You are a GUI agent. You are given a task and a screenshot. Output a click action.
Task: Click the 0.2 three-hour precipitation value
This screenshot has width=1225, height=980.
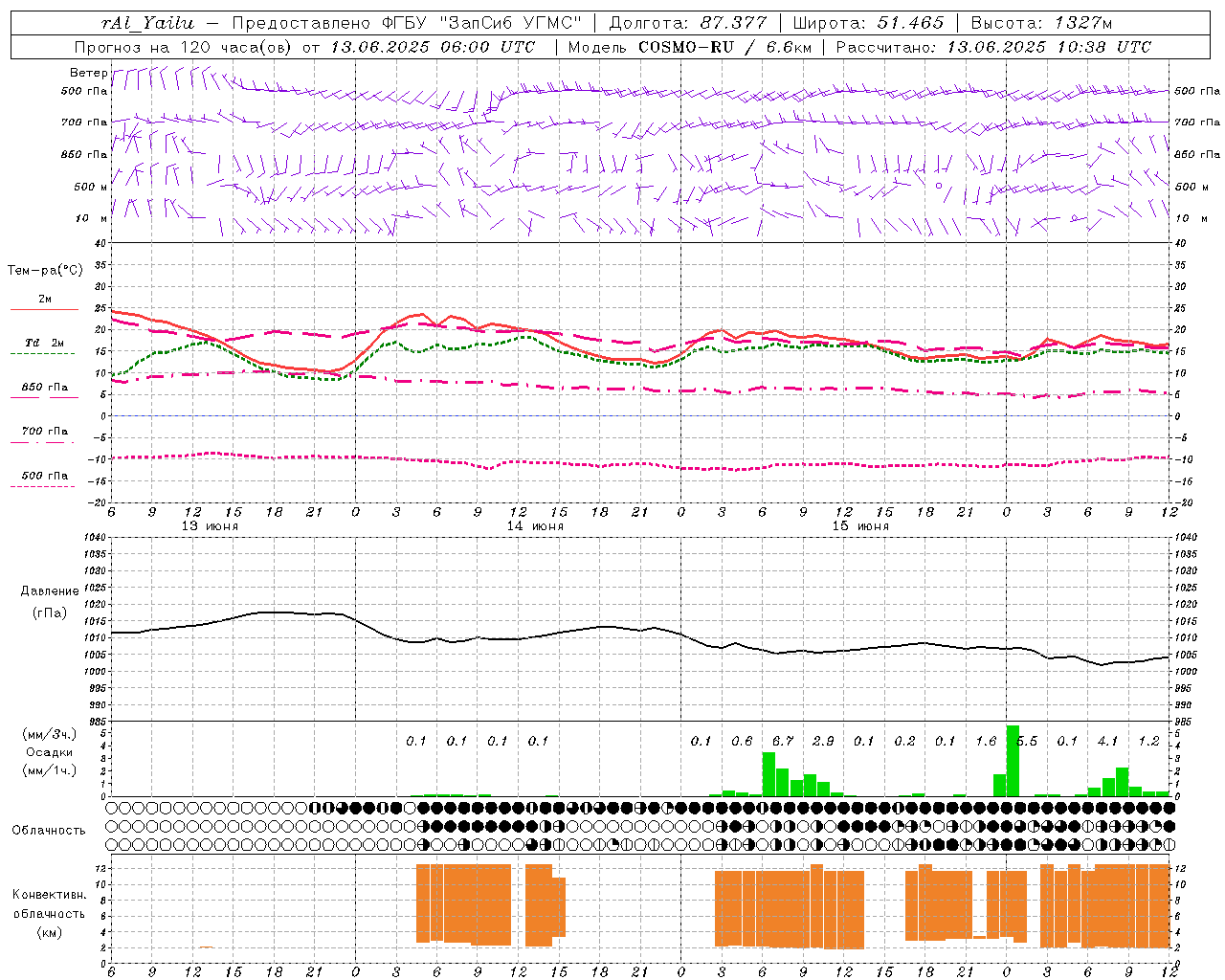[x=904, y=741]
